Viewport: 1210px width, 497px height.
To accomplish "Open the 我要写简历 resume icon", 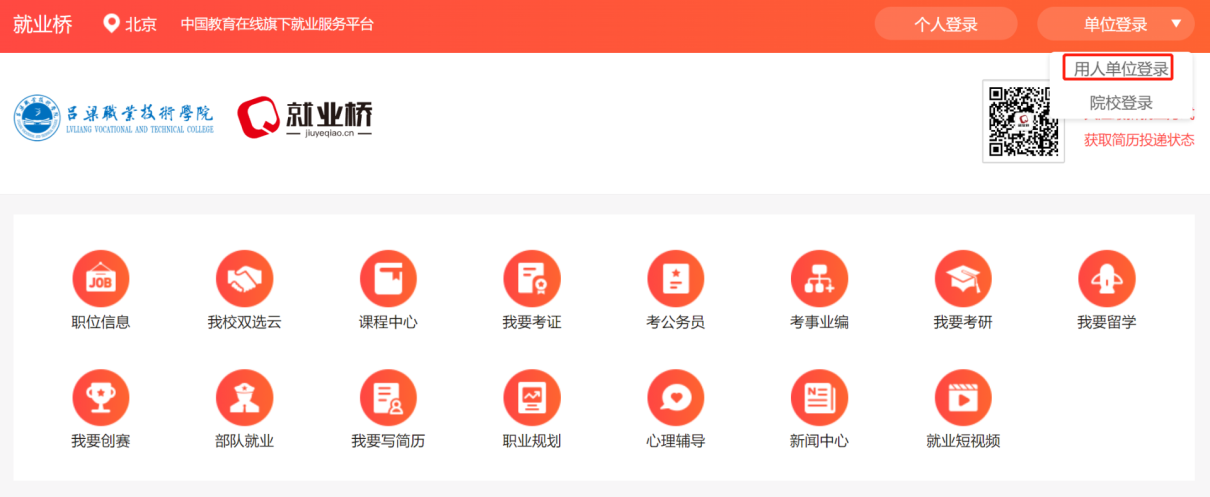I will pos(388,397).
